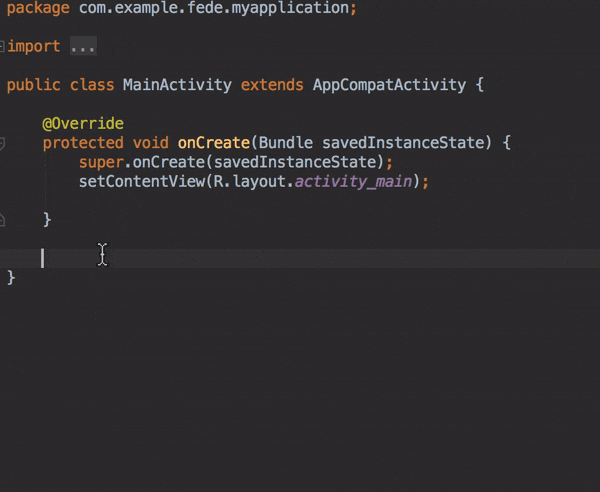Image resolution: width=600 pixels, height=492 pixels.
Task: Click 'R.layout' in the setContentView call
Action: click(249, 181)
